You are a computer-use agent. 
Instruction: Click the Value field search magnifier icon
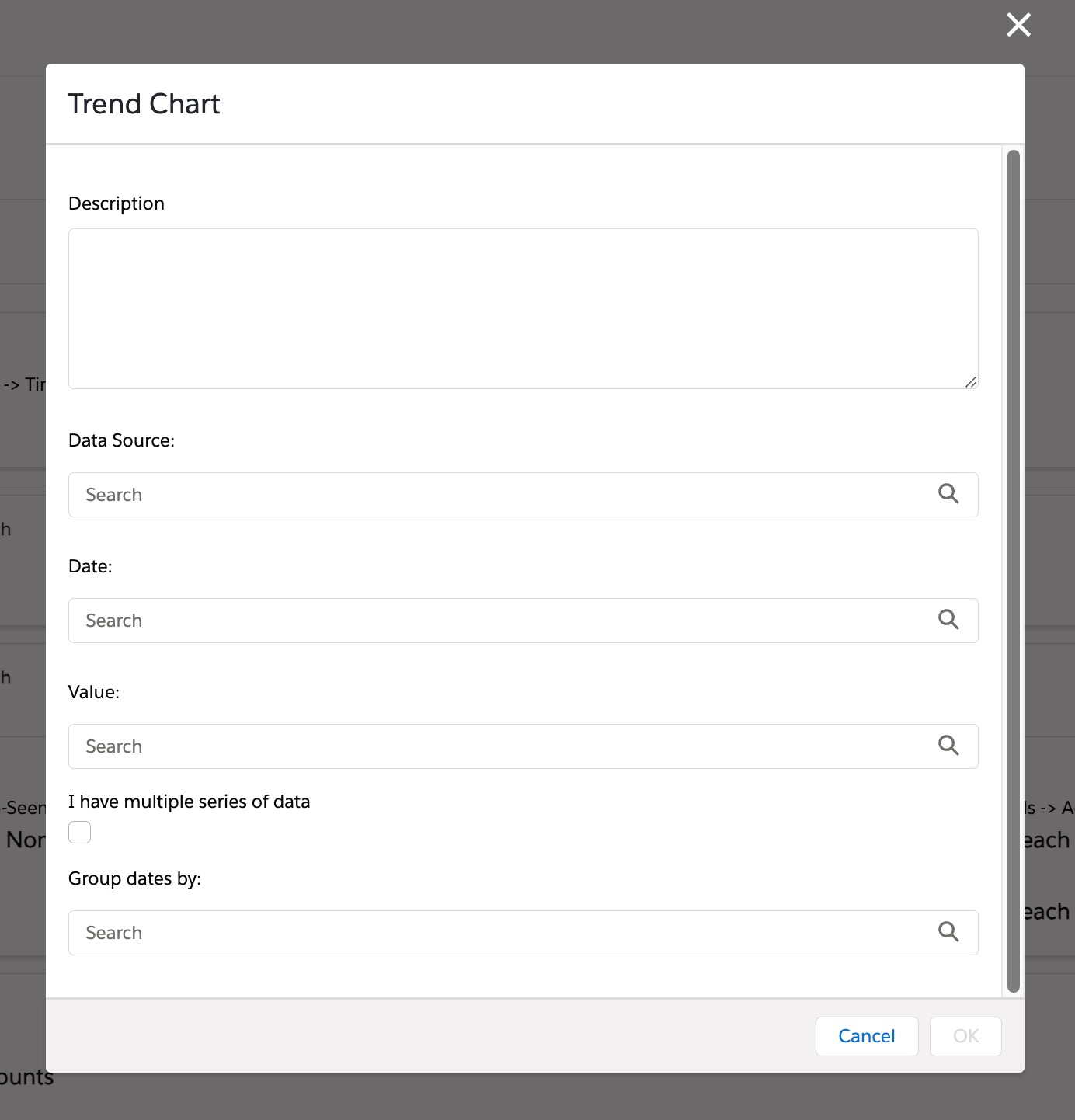coord(948,746)
